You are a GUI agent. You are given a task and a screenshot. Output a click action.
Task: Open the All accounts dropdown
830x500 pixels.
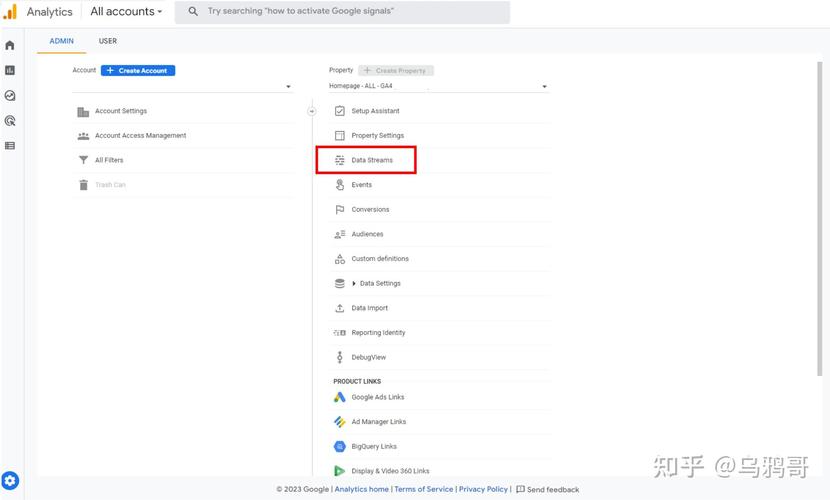(126, 11)
